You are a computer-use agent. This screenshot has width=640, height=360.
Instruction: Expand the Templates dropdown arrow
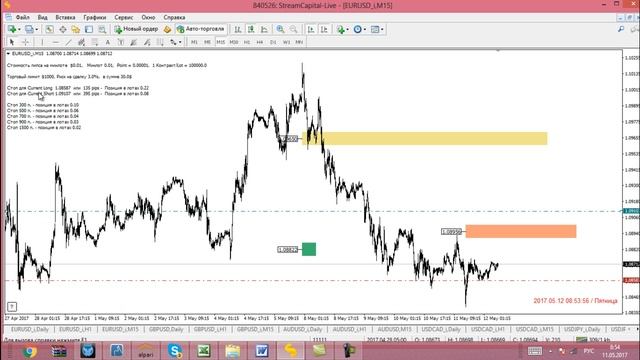(x=382, y=29)
